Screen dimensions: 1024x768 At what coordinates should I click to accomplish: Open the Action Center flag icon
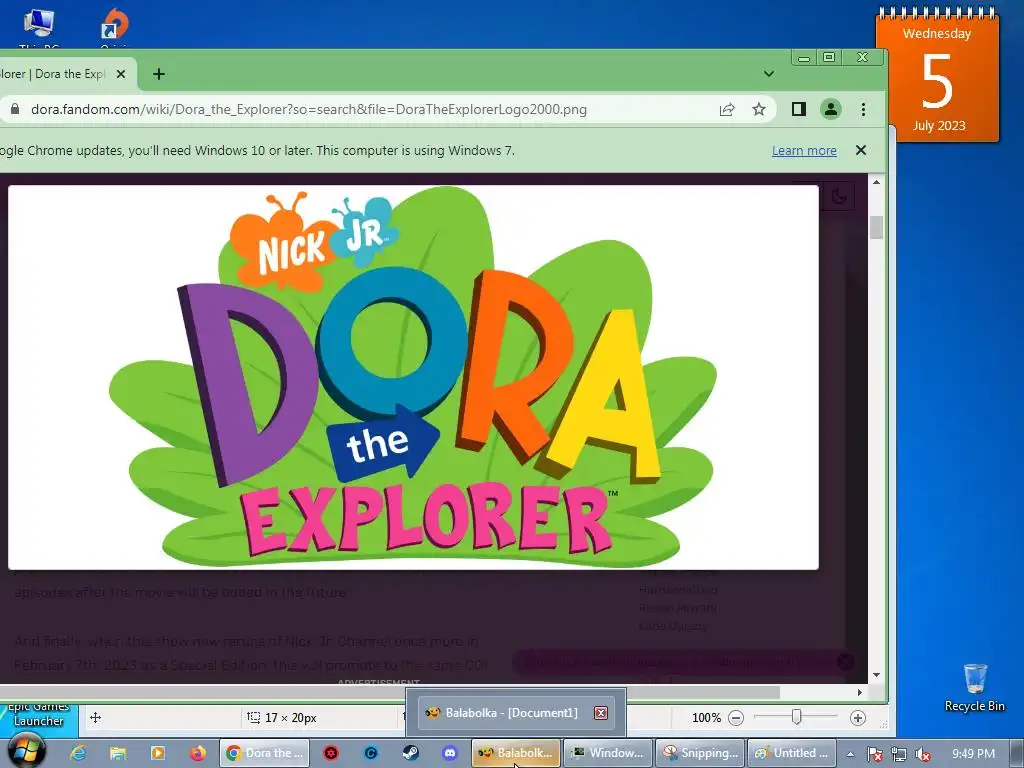[x=874, y=754]
